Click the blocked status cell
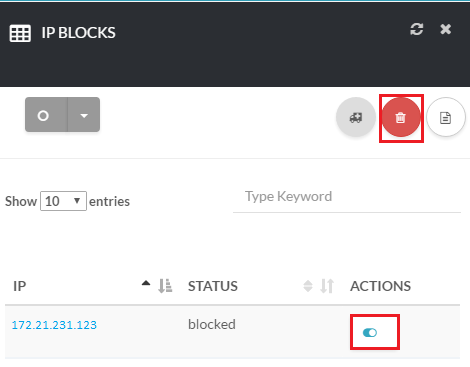 click(x=212, y=324)
